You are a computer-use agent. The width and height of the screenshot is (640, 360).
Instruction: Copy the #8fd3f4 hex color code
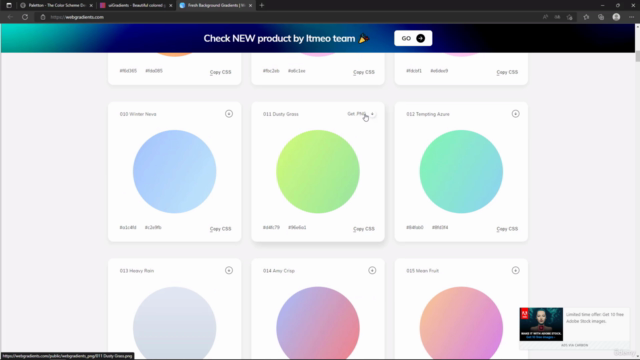tap(440, 227)
